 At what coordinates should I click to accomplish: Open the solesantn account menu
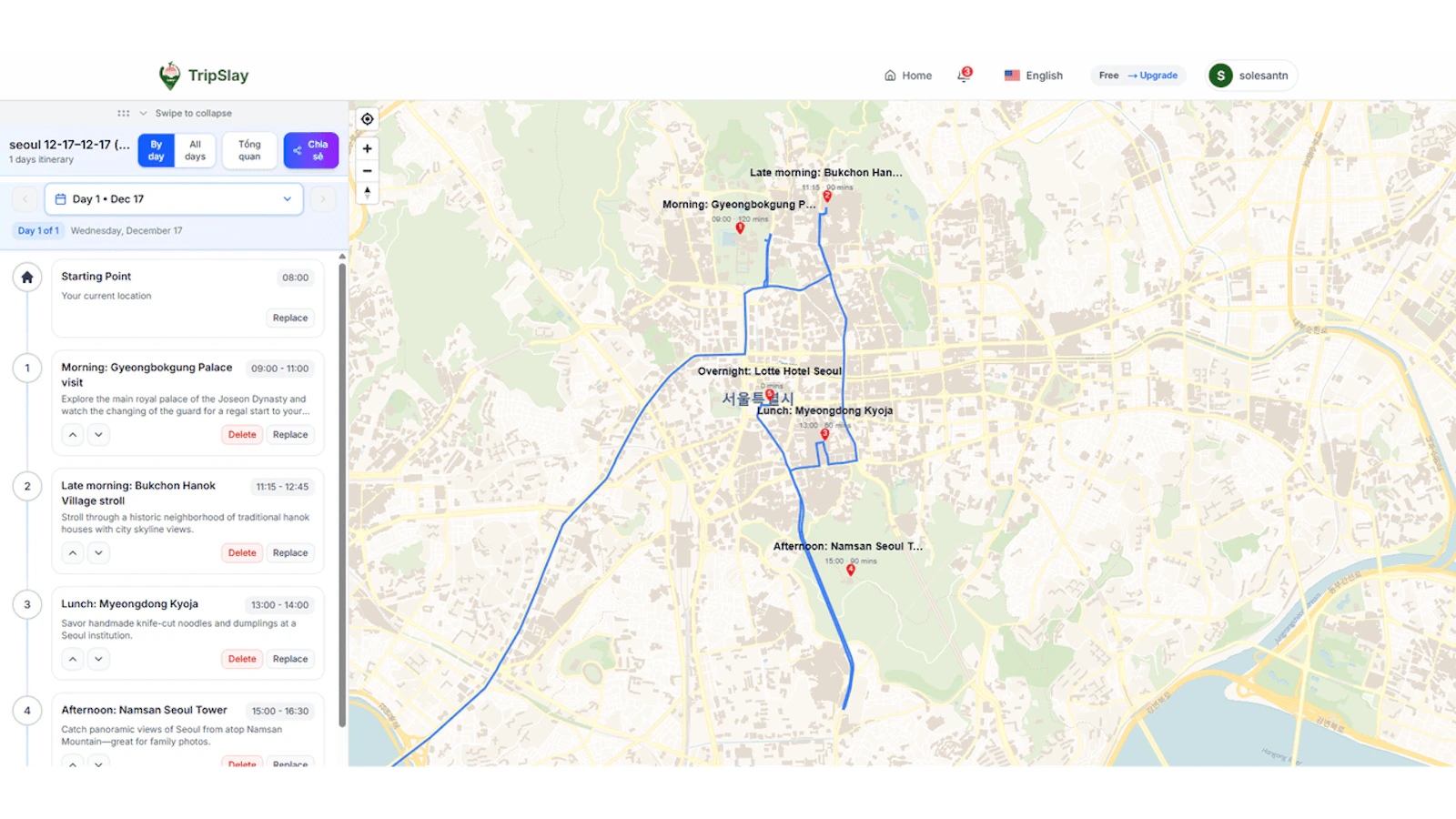[x=1251, y=76]
